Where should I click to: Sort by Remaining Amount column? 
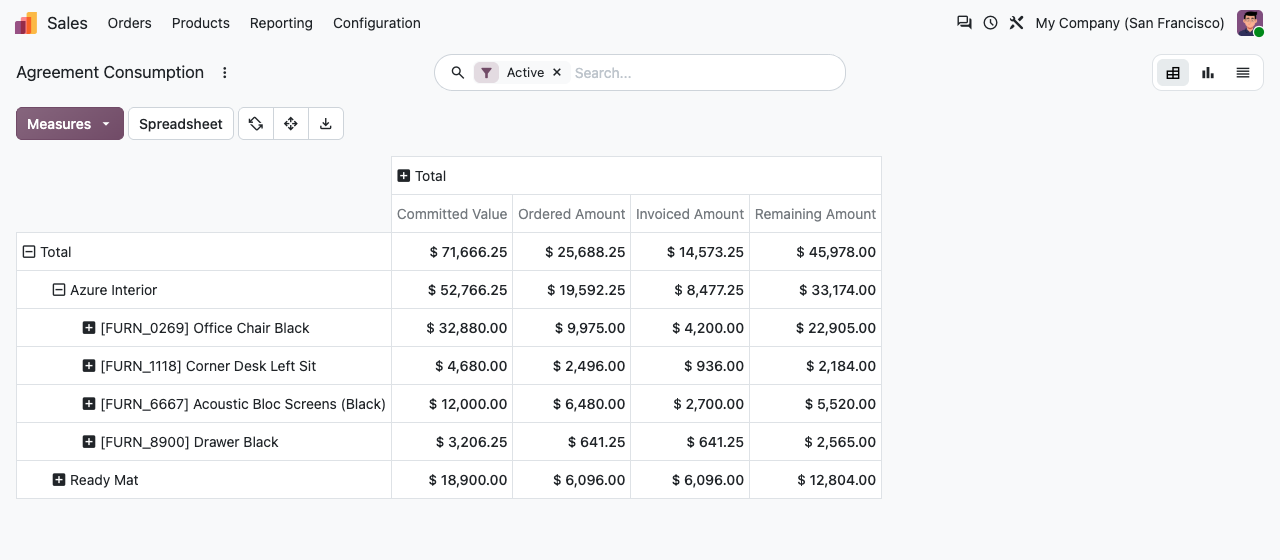tap(815, 214)
